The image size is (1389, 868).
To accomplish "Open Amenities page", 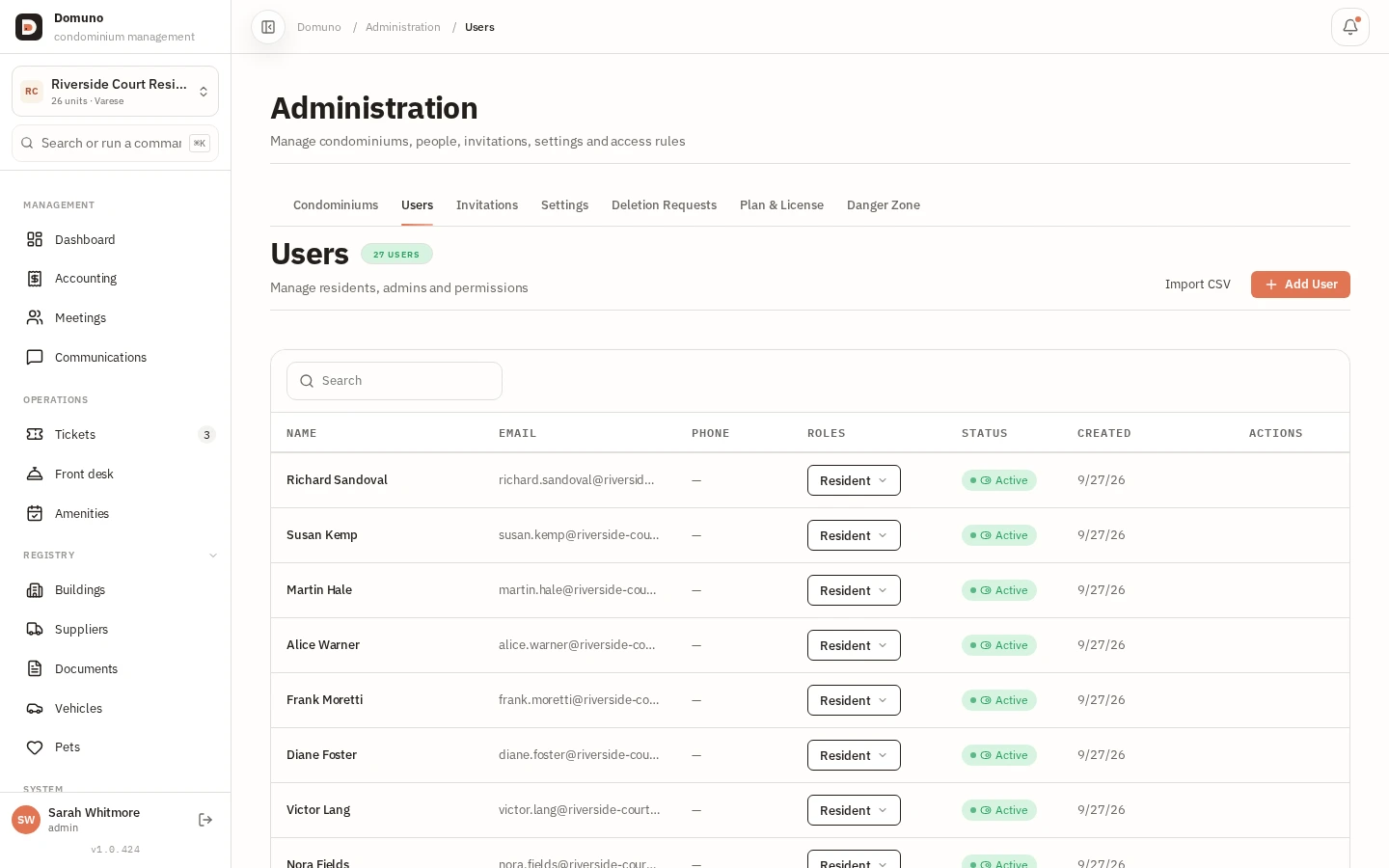I will click(115, 513).
